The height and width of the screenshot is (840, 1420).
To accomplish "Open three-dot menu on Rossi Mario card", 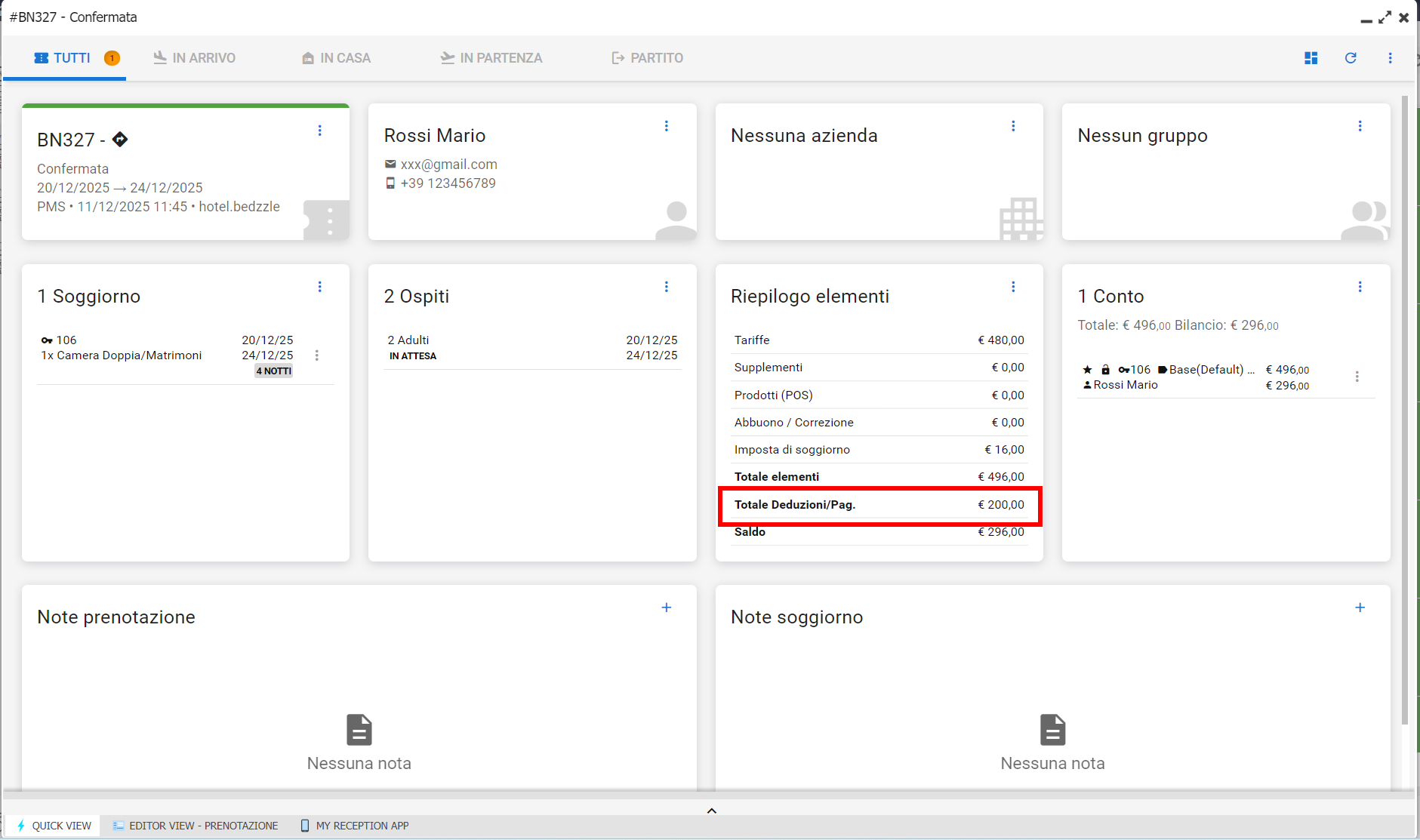I will (667, 126).
